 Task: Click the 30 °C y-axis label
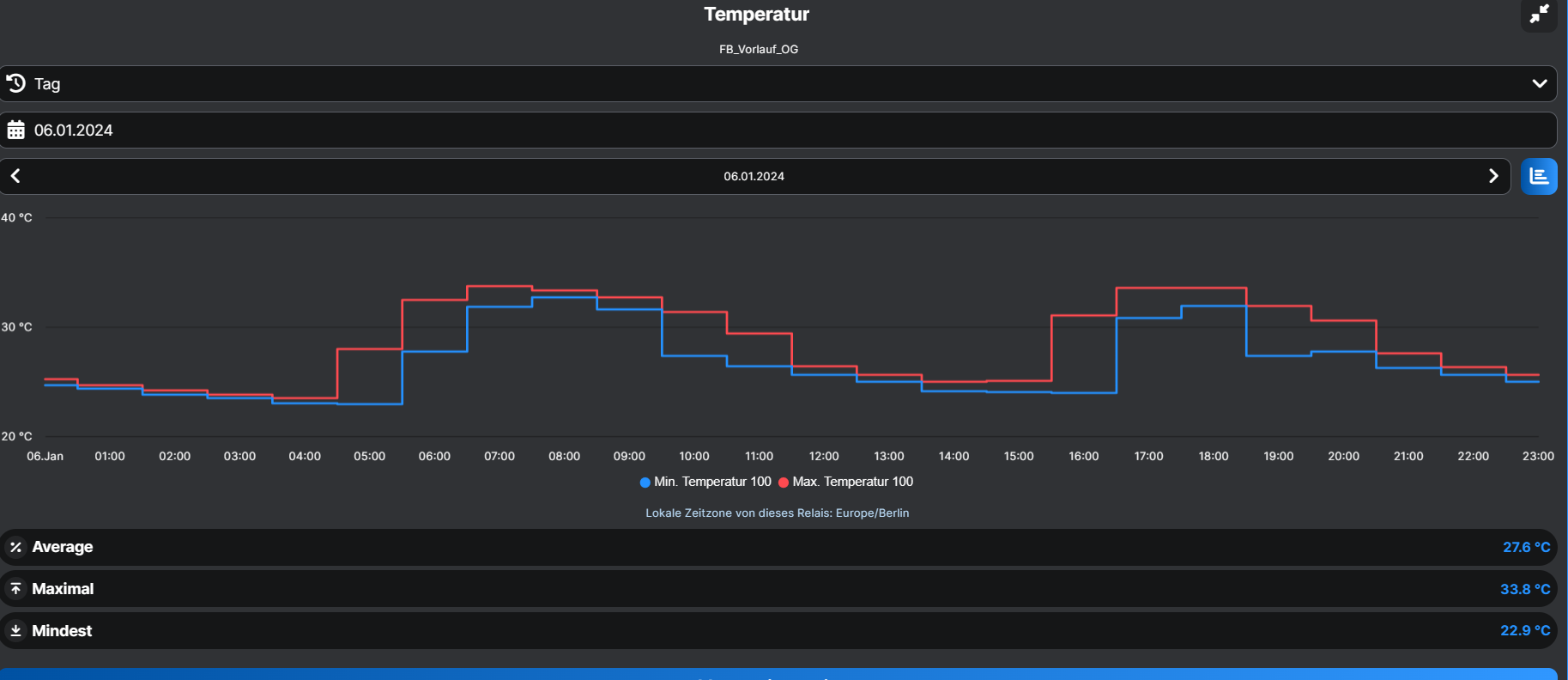[16, 327]
